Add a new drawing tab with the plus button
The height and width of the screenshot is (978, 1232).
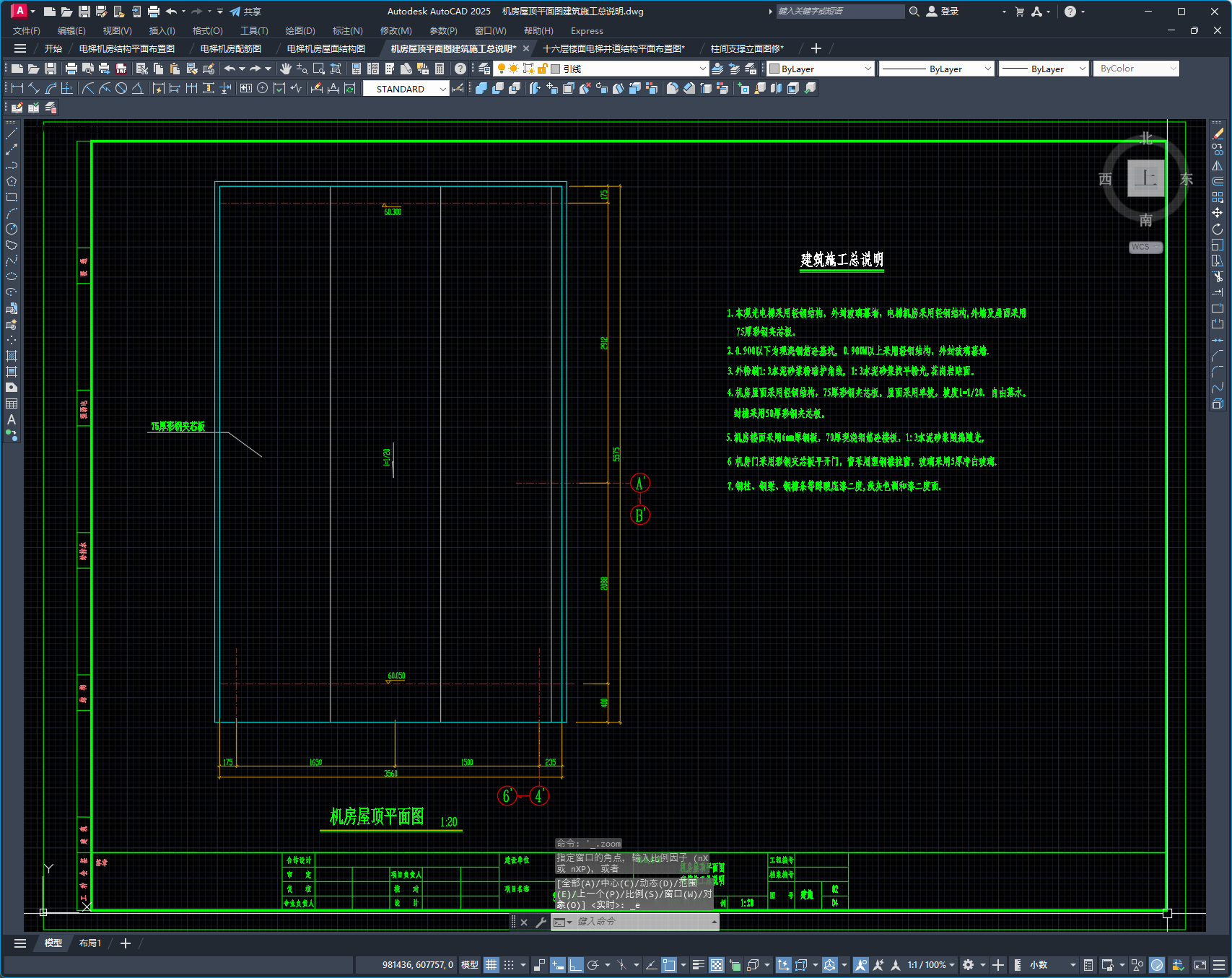(816, 48)
